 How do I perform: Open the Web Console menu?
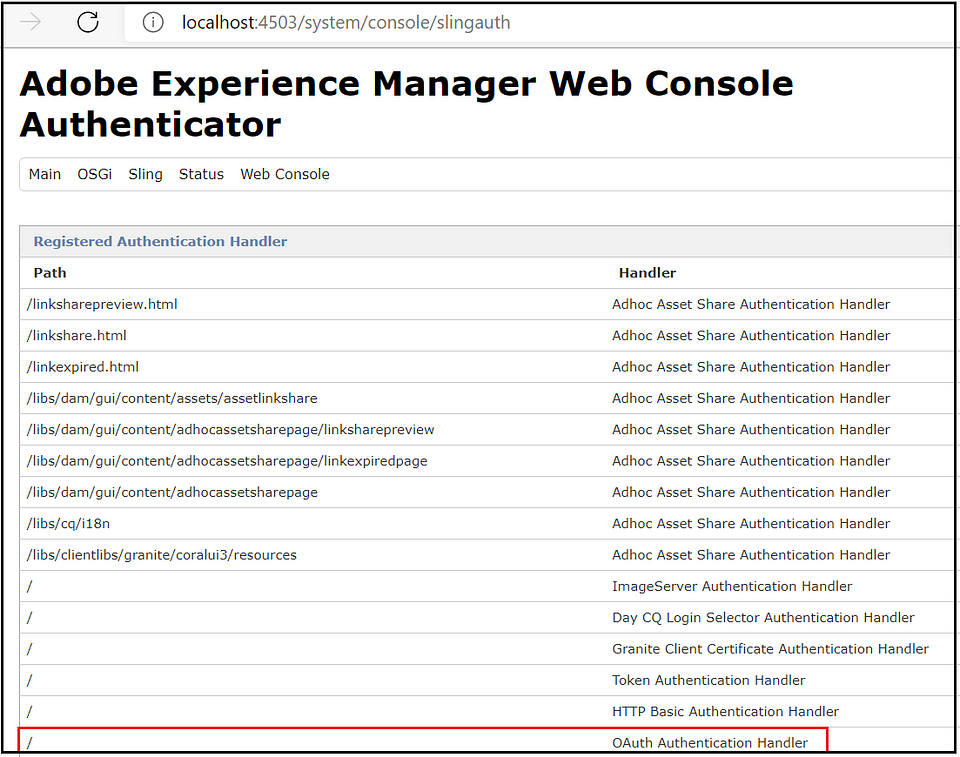click(x=285, y=174)
